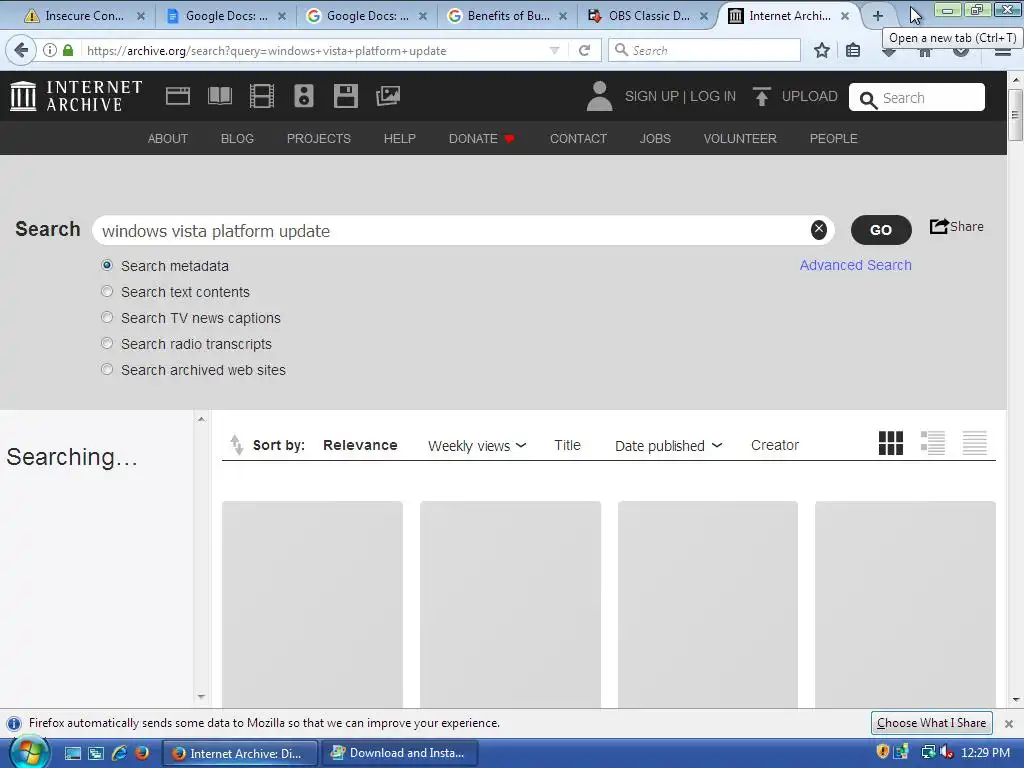Switch to the detailed list view
This screenshot has width=1024, height=768.
coord(933,443)
